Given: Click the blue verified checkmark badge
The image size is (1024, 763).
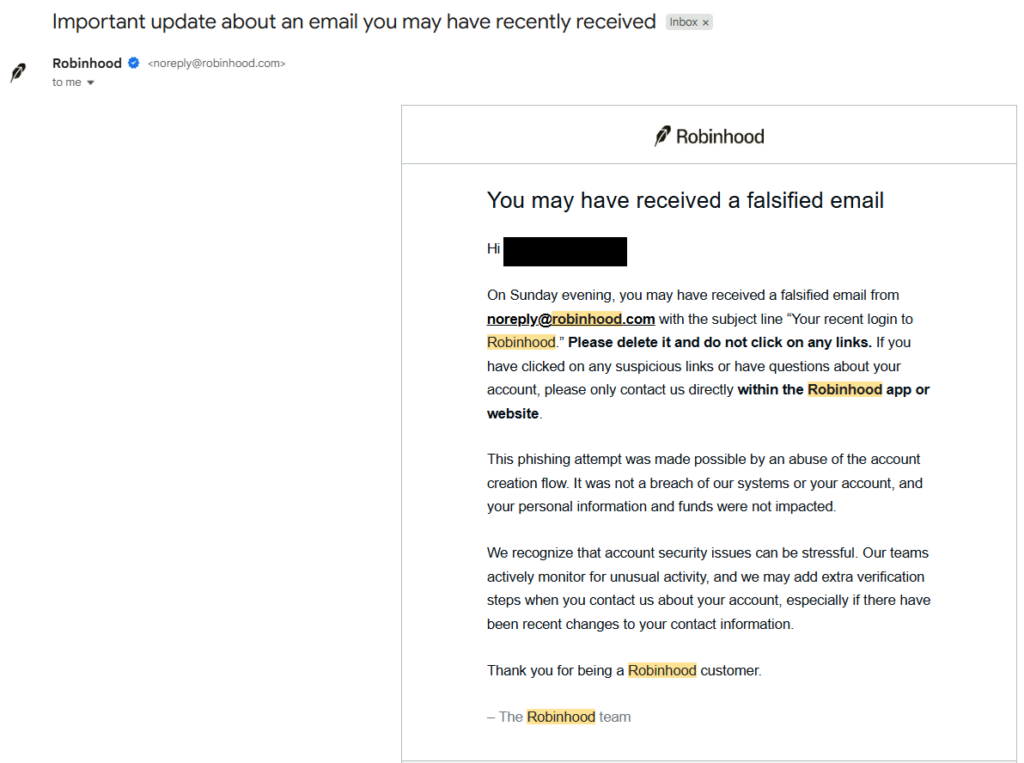Looking at the screenshot, I should (x=133, y=63).
